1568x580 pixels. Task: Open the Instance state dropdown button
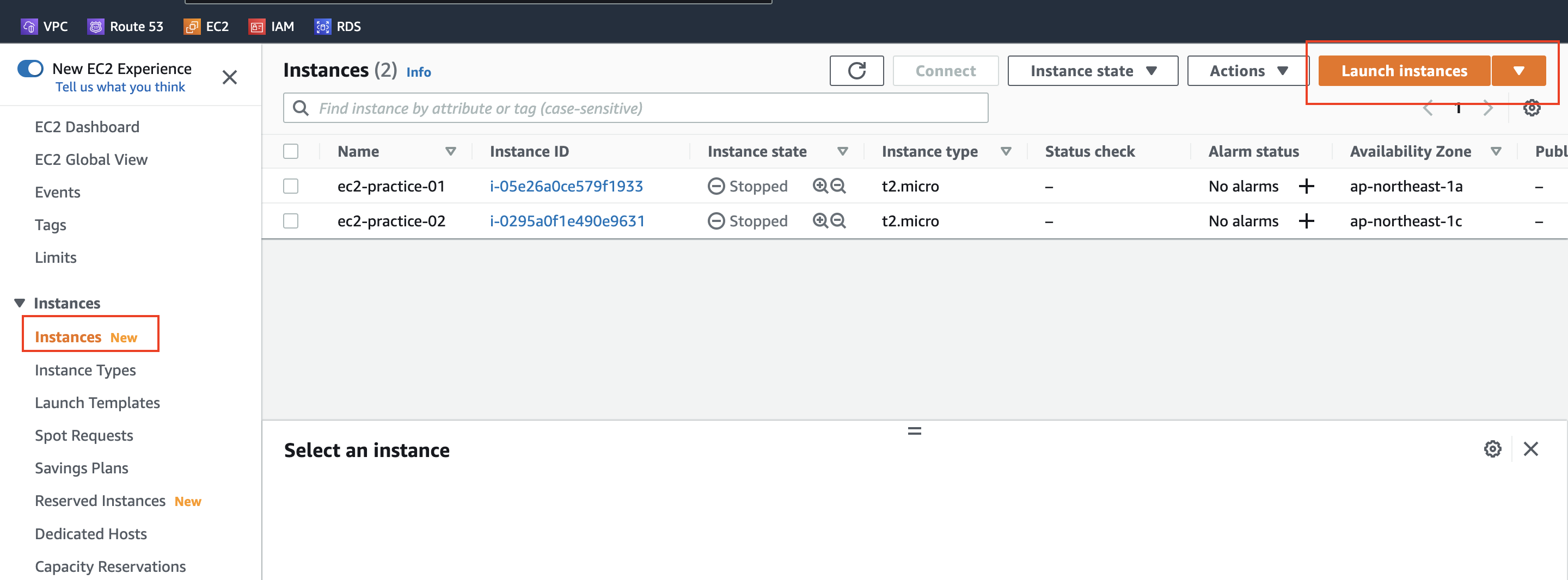1093,71
